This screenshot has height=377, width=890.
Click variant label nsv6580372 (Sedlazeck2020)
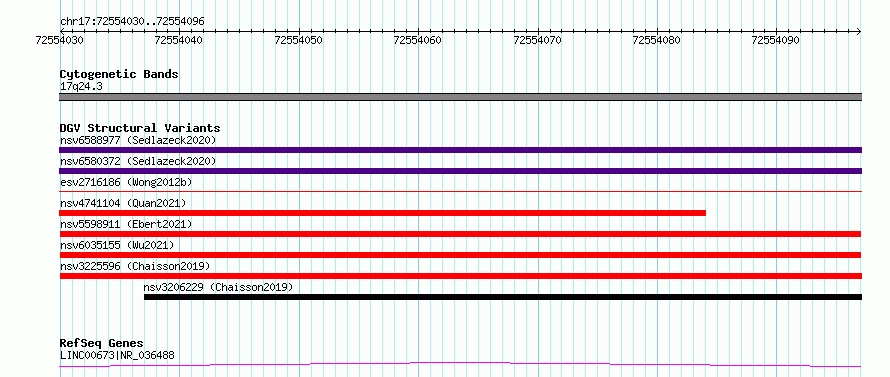coord(138,161)
